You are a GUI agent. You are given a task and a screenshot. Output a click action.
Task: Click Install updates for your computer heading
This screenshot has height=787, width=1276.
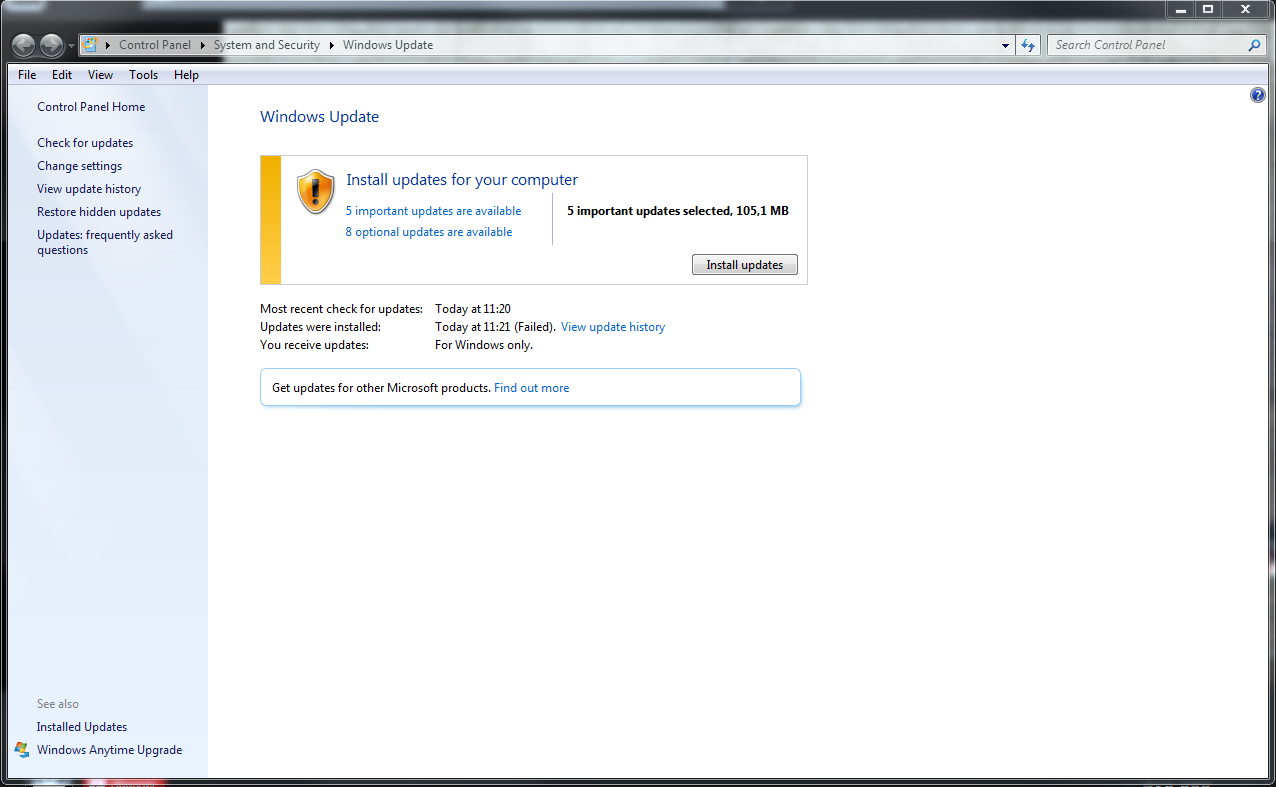pyautogui.click(x=462, y=180)
